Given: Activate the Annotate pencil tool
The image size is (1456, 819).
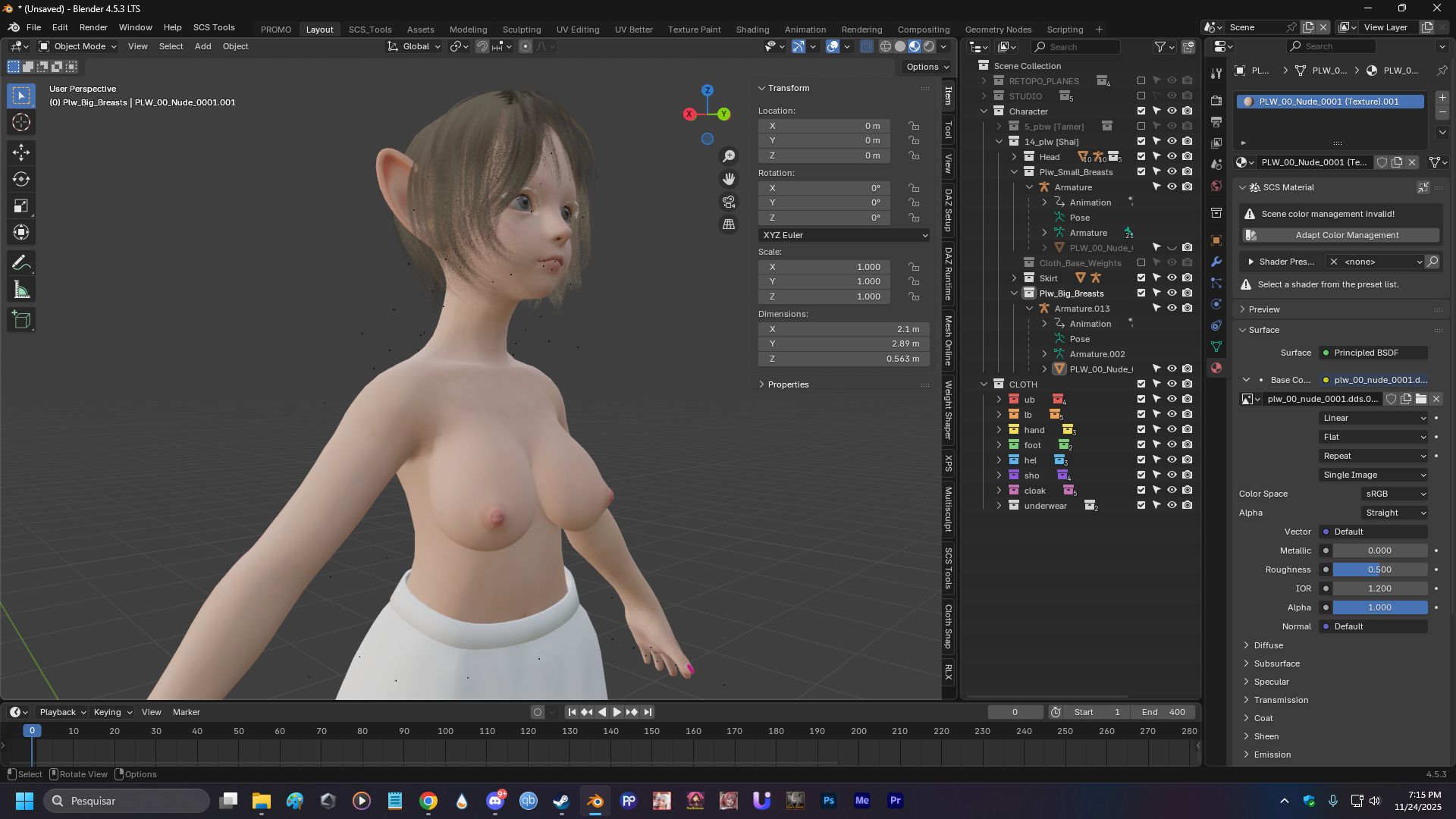Looking at the screenshot, I should click(21, 263).
